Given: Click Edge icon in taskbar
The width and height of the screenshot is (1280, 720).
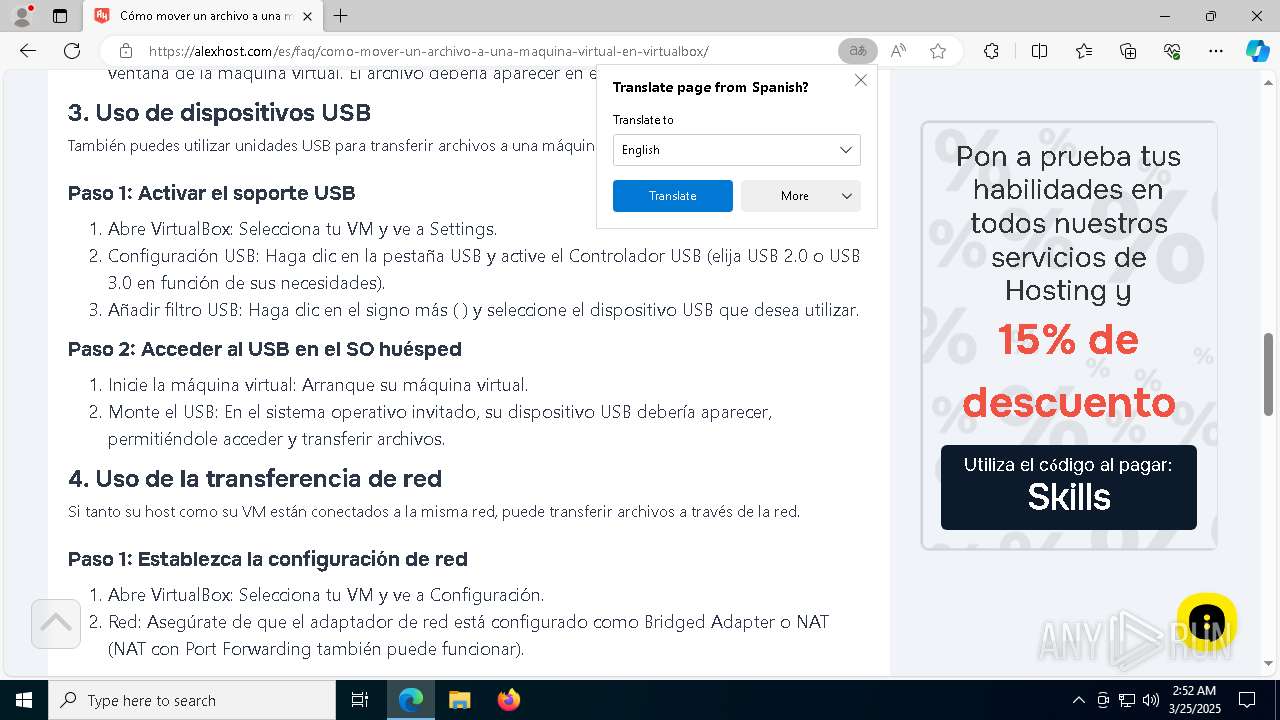Looking at the screenshot, I should [411, 700].
